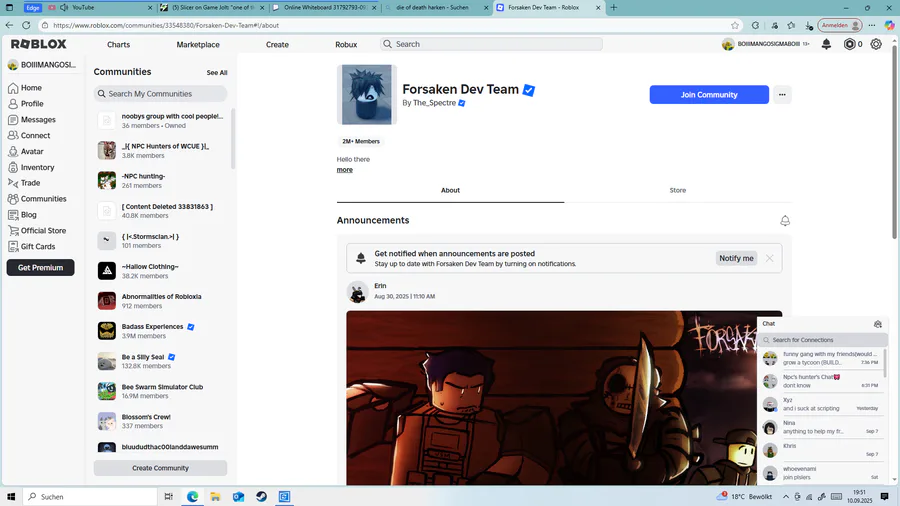Open Inventory in the sidebar

tap(37, 168)
